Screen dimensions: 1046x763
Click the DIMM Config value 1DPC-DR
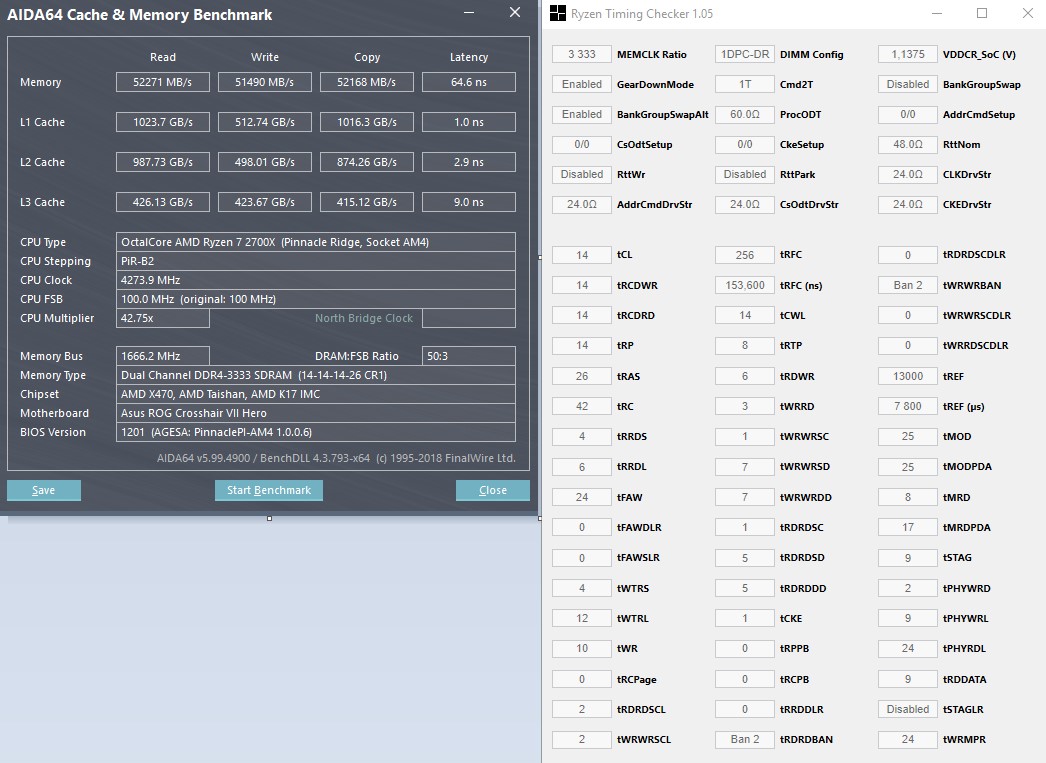pyautogui.click(x=744, y=54)
